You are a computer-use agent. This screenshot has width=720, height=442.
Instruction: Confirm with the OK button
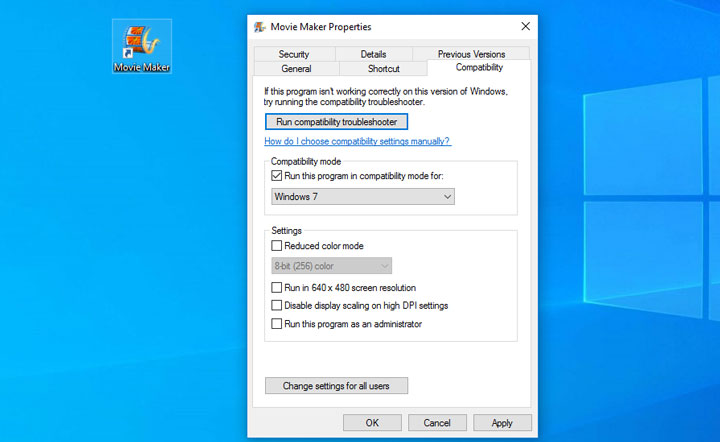(372, 423)
